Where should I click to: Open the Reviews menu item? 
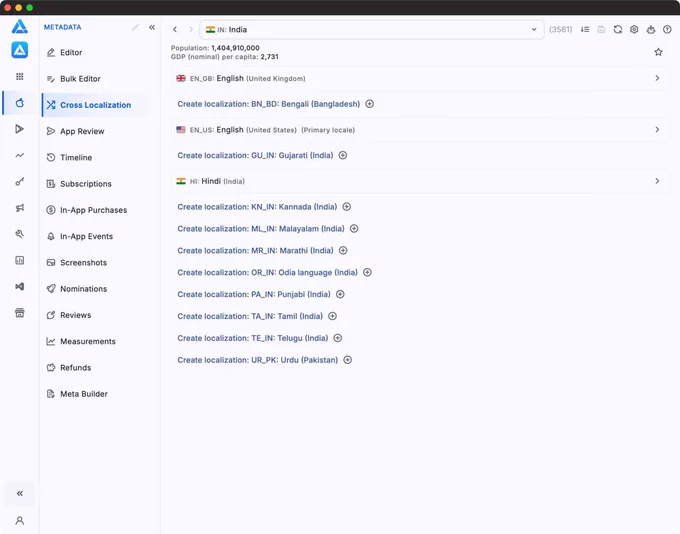[x=96, y=315]
